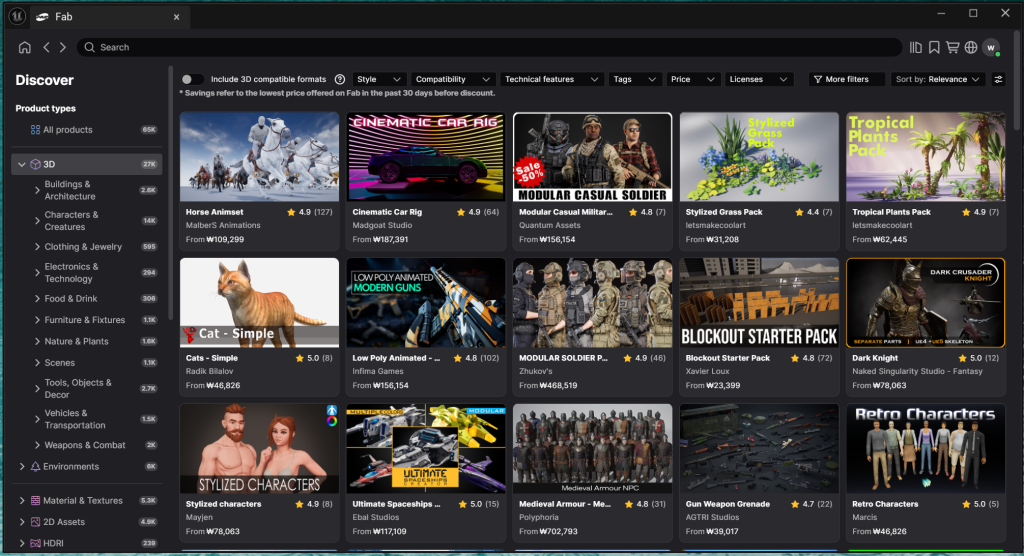Change Sort by Relevance dropdown
This screenshot has width=1024, height=556.
(938, 79)
